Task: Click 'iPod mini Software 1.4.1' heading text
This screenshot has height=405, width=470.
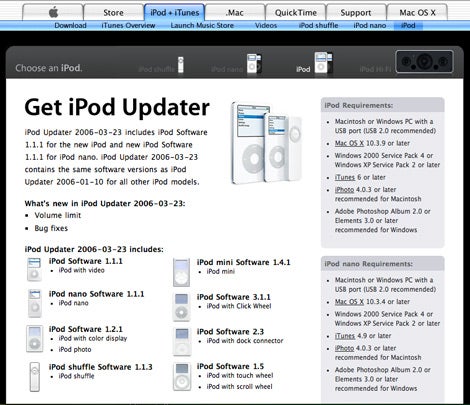Action: pyautogui.click(x=243, y=262)
